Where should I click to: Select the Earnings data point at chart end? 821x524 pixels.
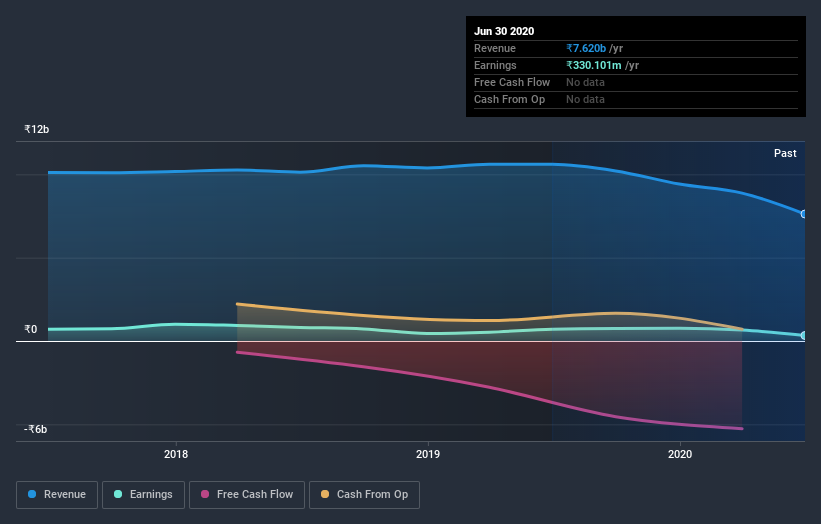click(804, 336)
